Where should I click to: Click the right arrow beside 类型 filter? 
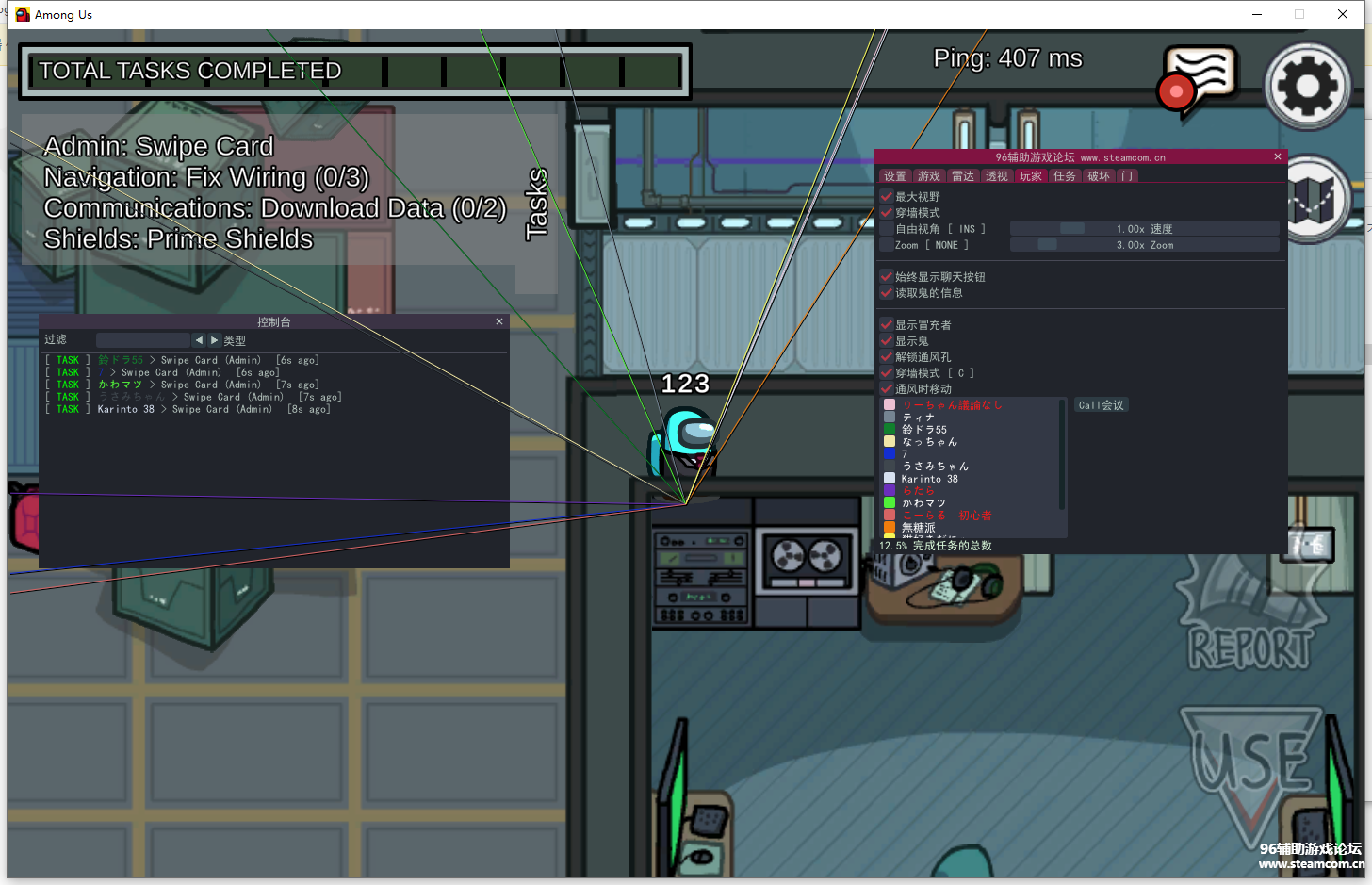tap(215, 340)
